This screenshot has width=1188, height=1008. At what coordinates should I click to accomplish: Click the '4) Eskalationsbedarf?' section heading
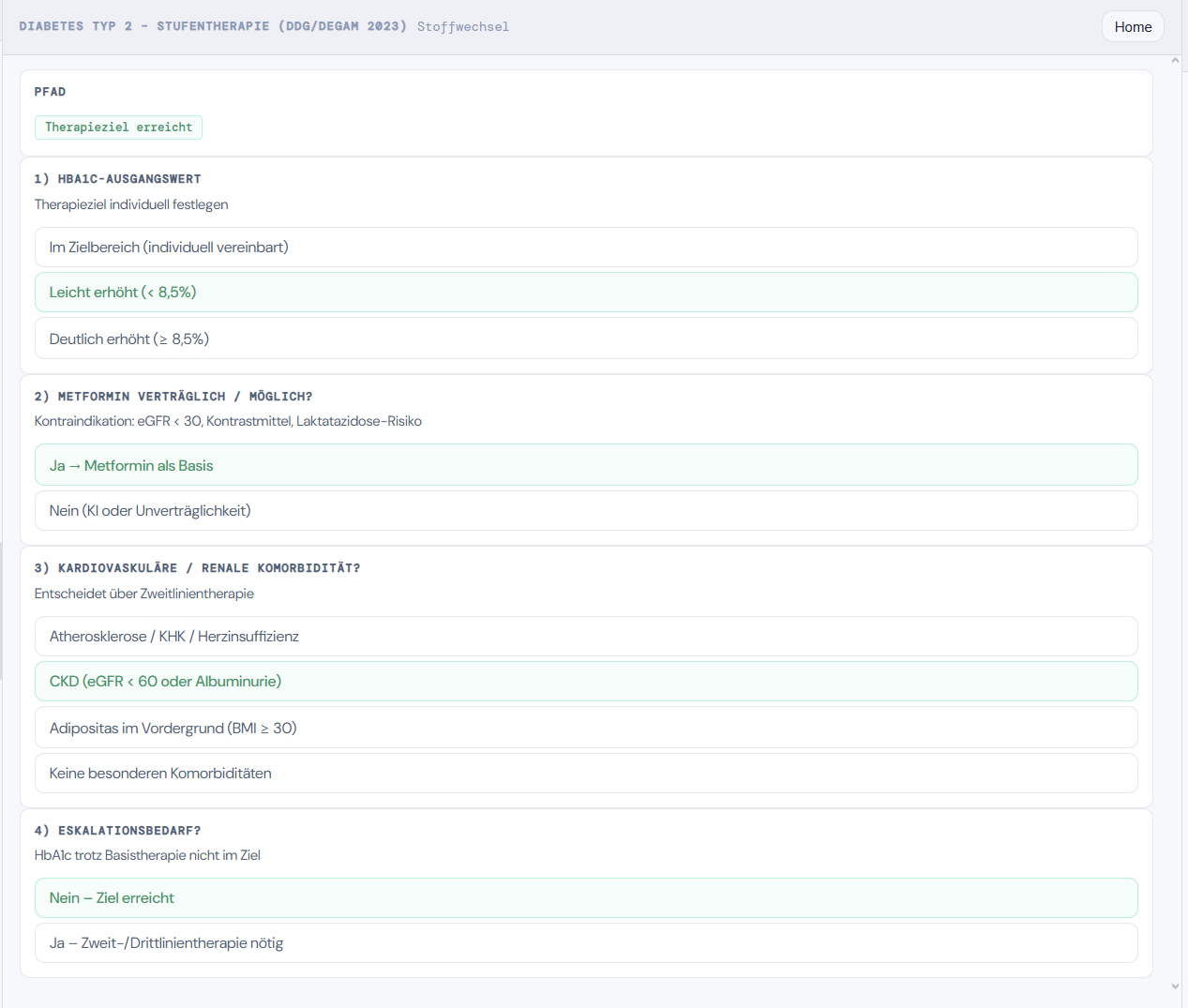[x=117, y=831]
